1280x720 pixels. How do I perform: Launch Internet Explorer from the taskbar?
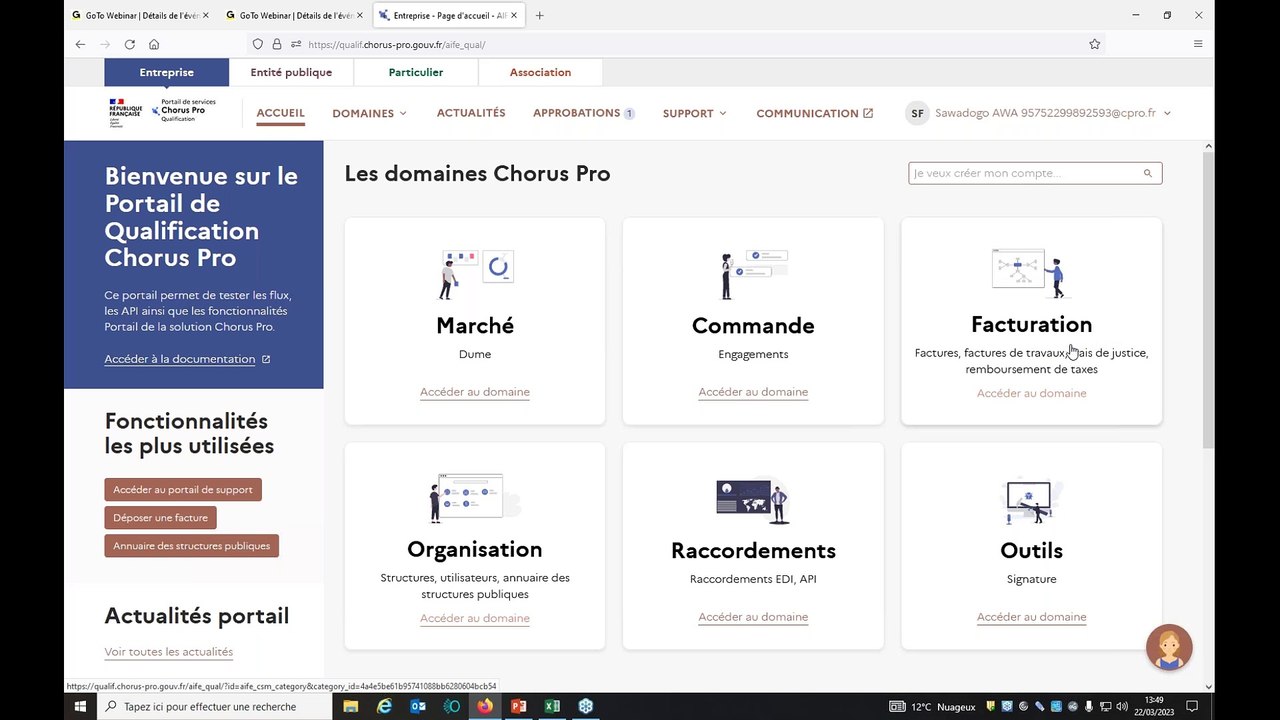384,706
